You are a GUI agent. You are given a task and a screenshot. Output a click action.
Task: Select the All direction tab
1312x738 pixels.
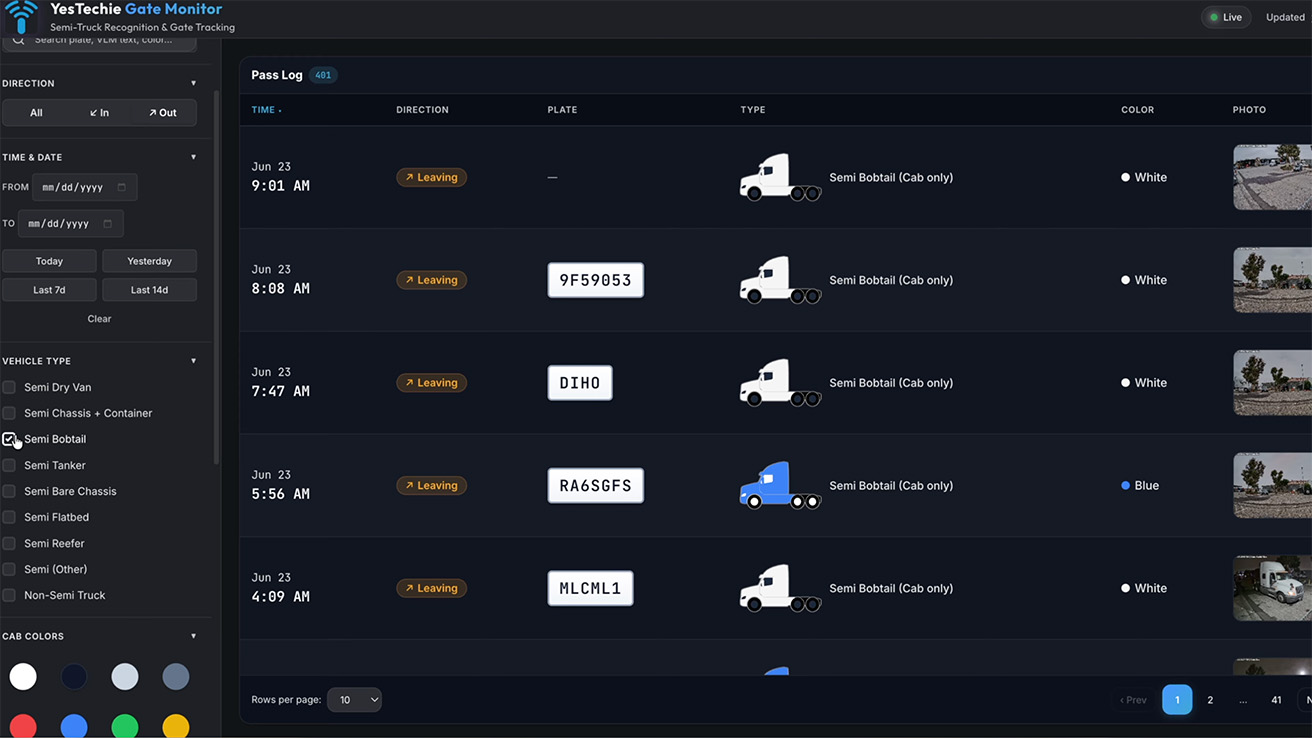[36, 113]
